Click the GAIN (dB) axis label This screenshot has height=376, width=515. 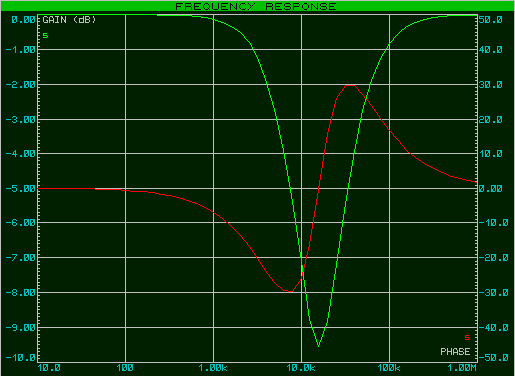point(69,20)
